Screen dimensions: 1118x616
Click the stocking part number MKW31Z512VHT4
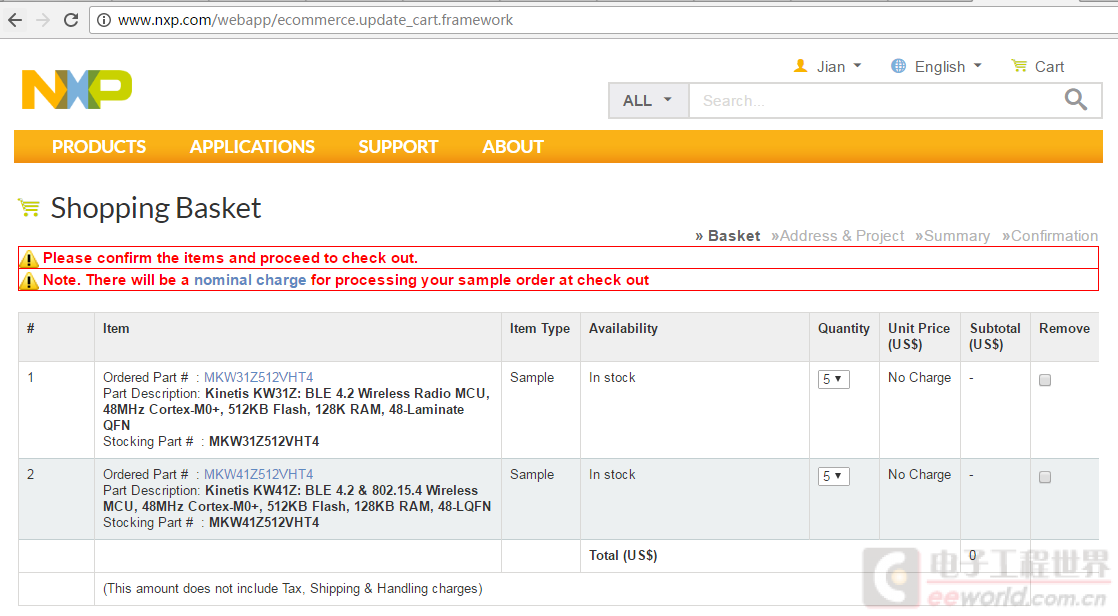click(264, 441)
